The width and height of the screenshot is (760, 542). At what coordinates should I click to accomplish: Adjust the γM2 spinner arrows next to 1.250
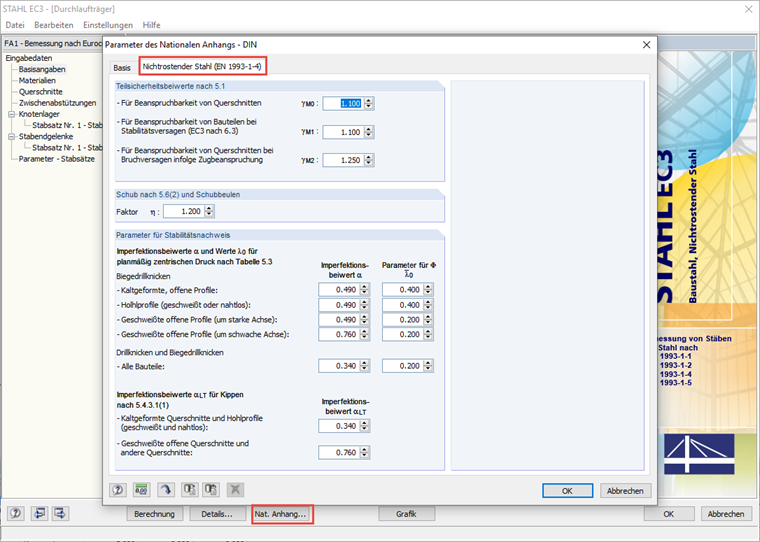369,160
